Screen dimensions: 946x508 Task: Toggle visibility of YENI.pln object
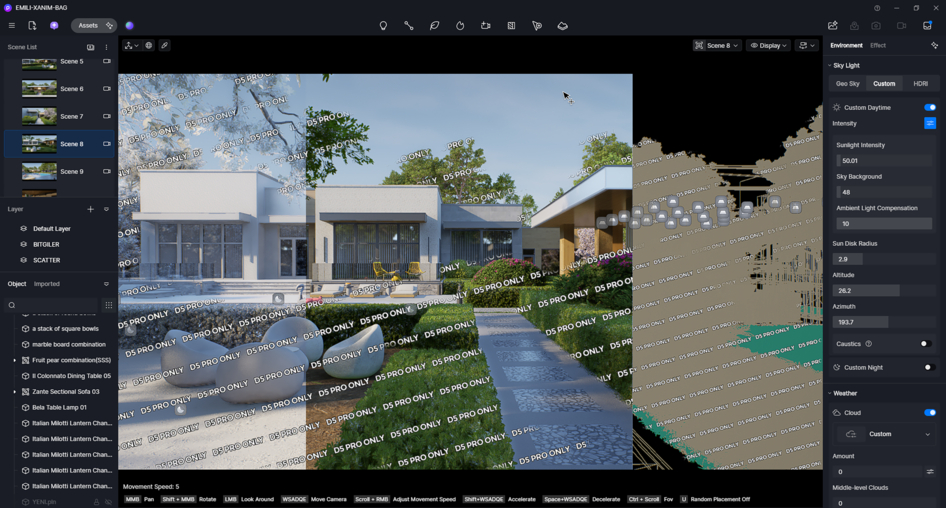coord(109,502)
